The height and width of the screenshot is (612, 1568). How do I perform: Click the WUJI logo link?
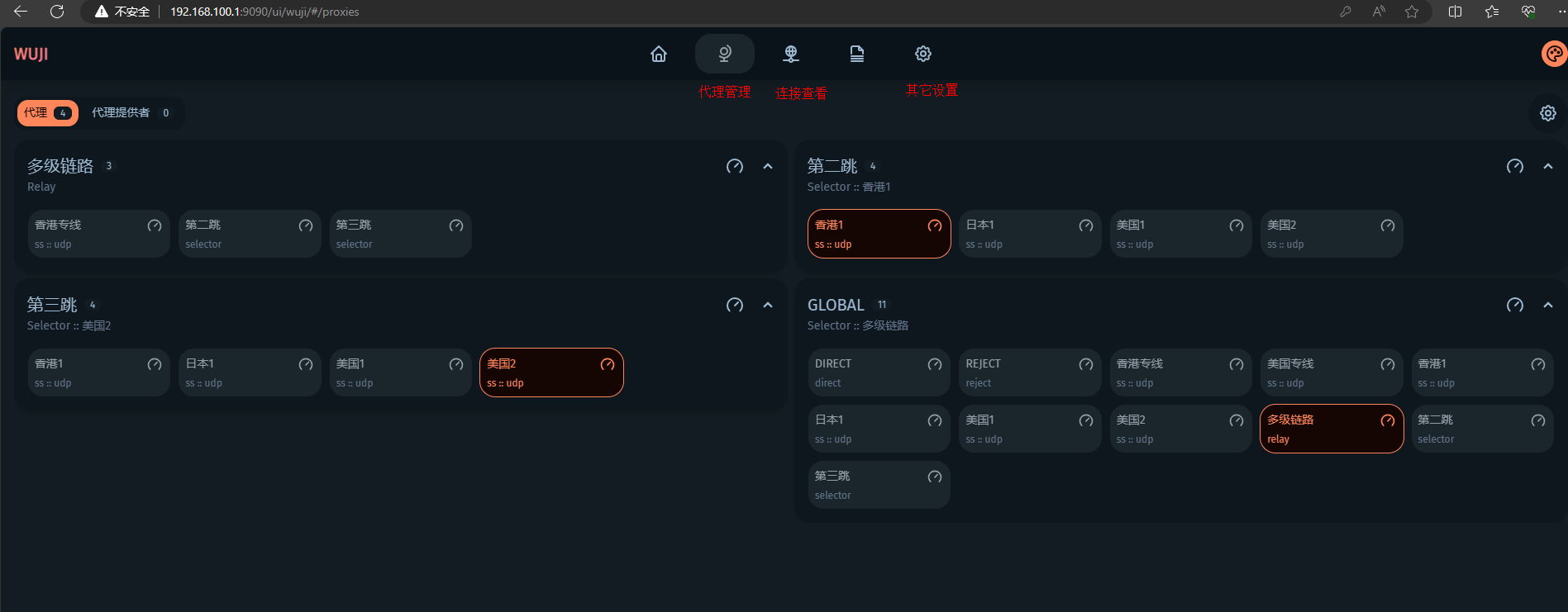tap(31, 54)
